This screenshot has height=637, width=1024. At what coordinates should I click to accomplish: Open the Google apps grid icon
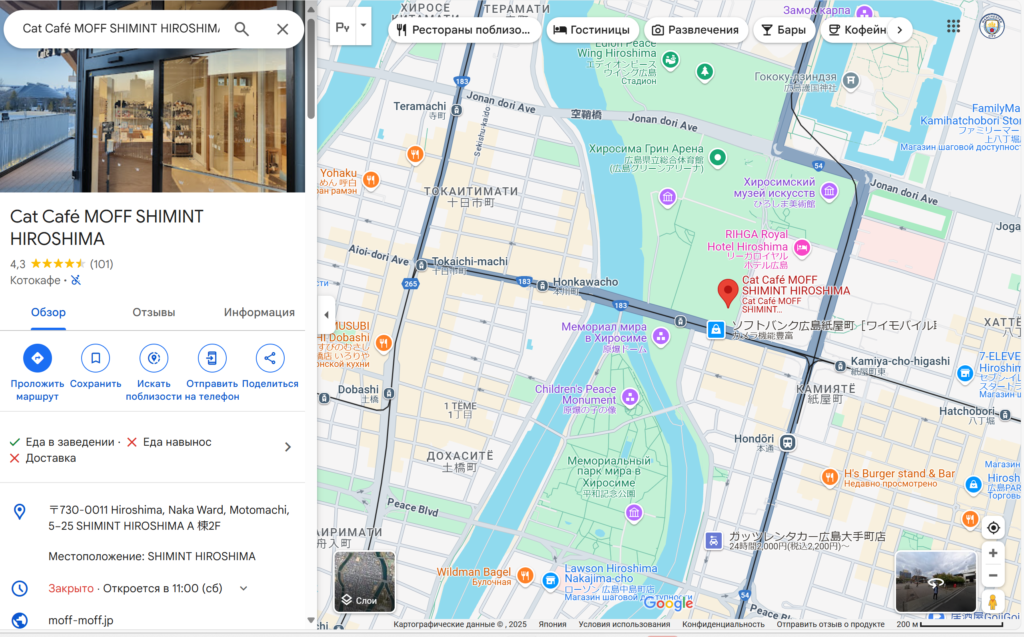(x=953, y=26)
